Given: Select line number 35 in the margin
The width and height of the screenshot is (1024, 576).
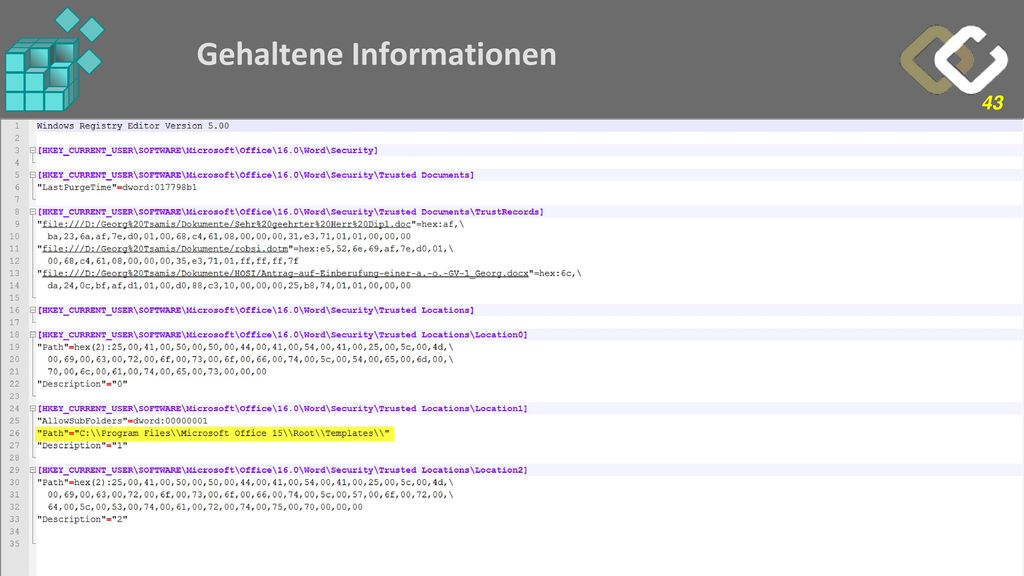Looking at the screenshot, I should [14, 544].
